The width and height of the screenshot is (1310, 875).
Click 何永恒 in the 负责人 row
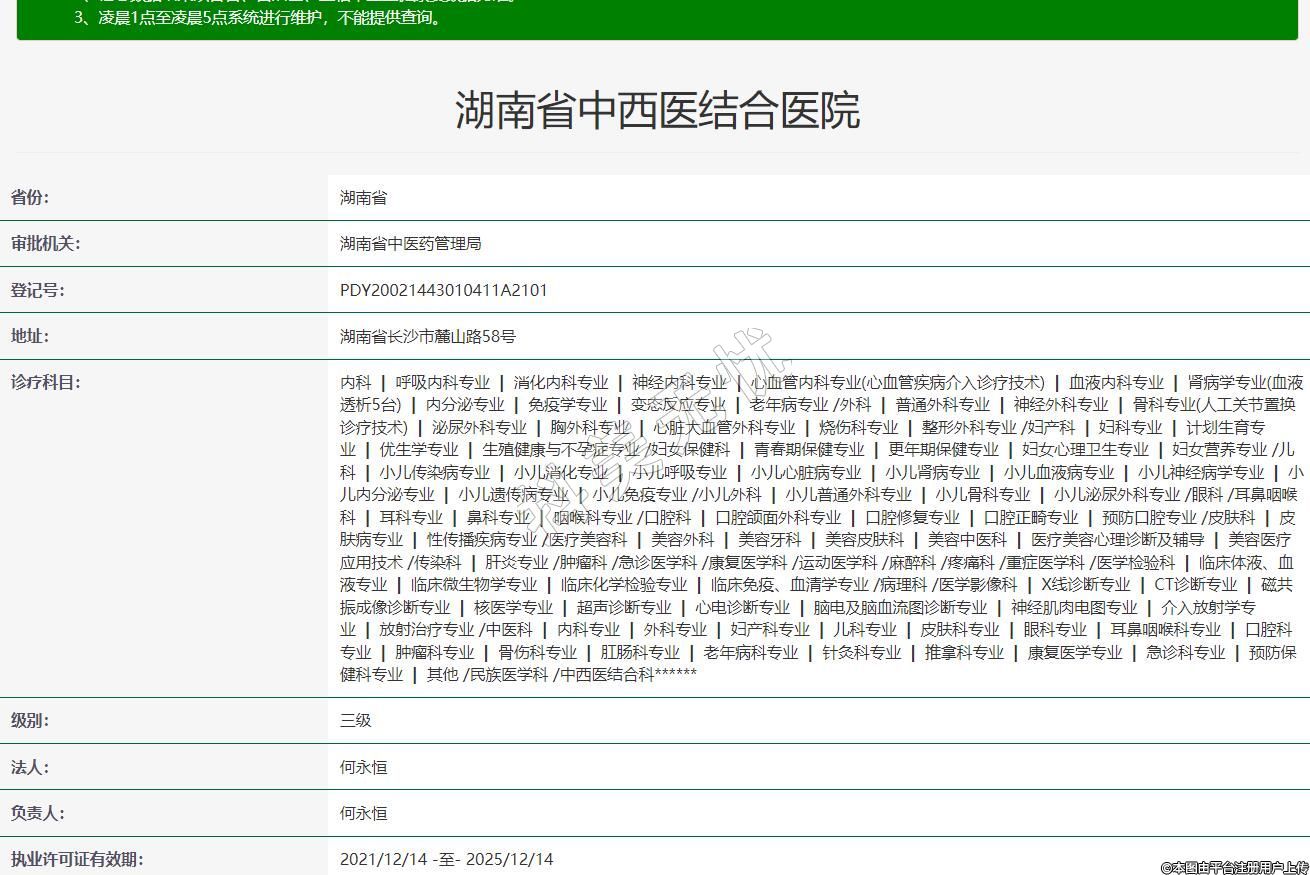(x=363, y=813)
